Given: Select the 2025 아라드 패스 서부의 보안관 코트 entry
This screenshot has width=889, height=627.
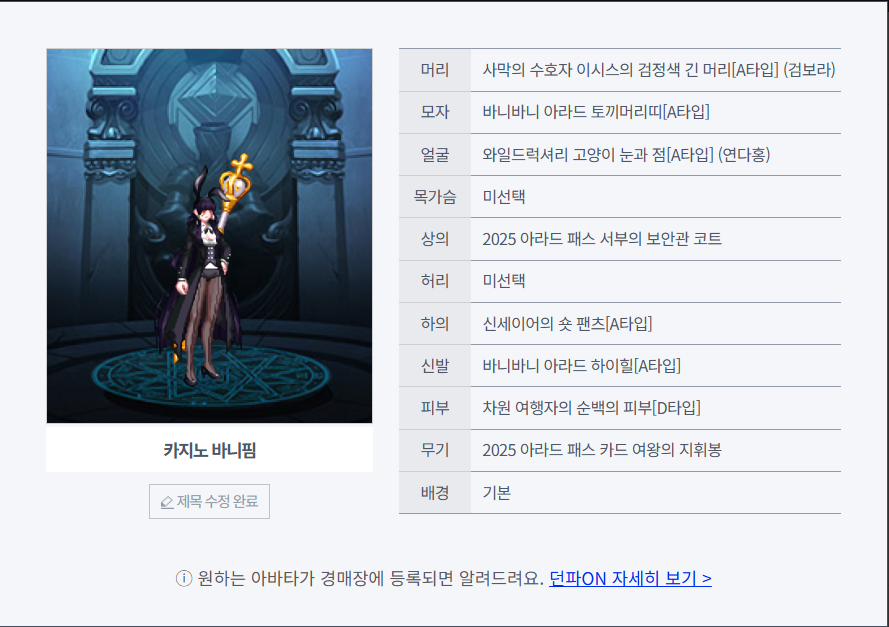Looking at the screenshot, I should tap(602, 239).
